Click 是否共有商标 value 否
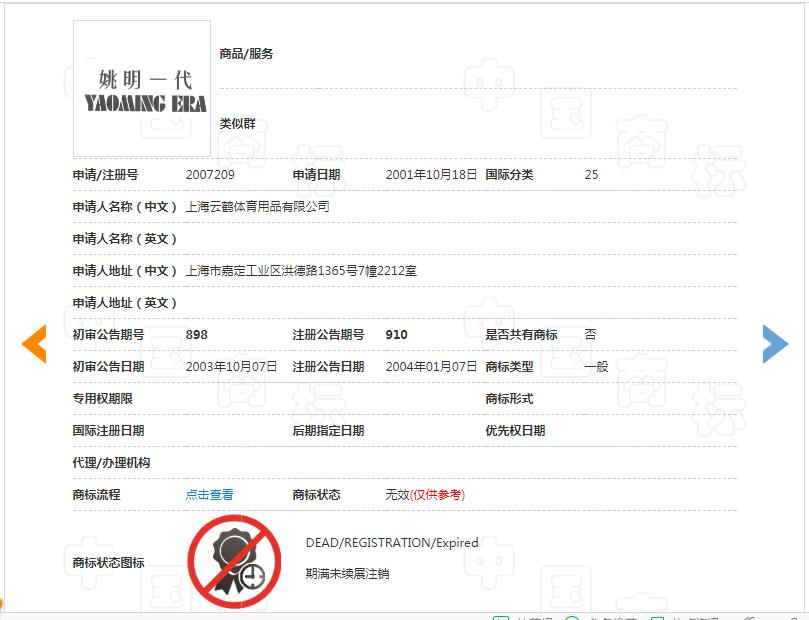Viewport: 809px width, 620px height. 589,334
